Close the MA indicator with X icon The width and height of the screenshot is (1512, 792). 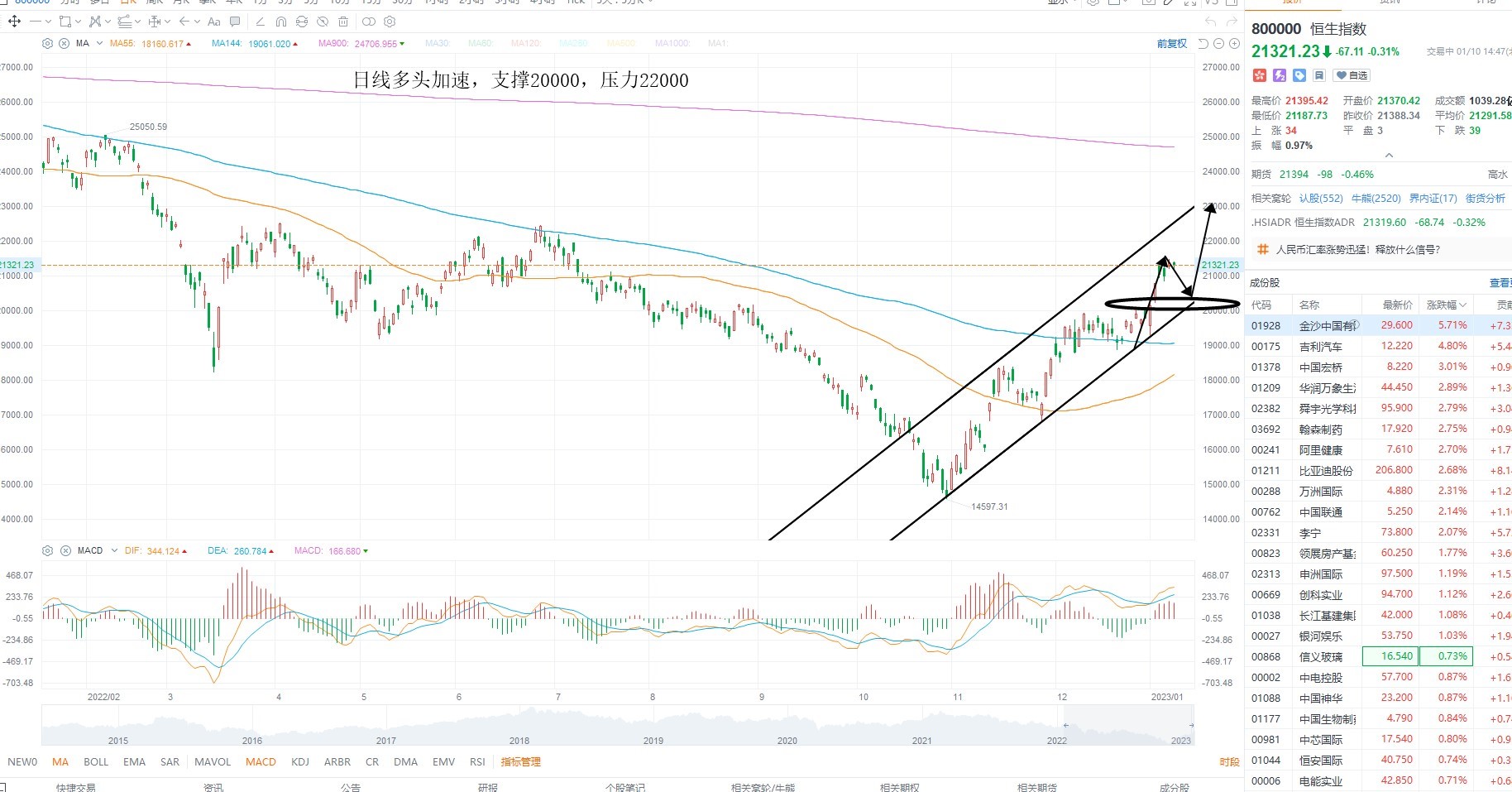[x=64, y=43]
